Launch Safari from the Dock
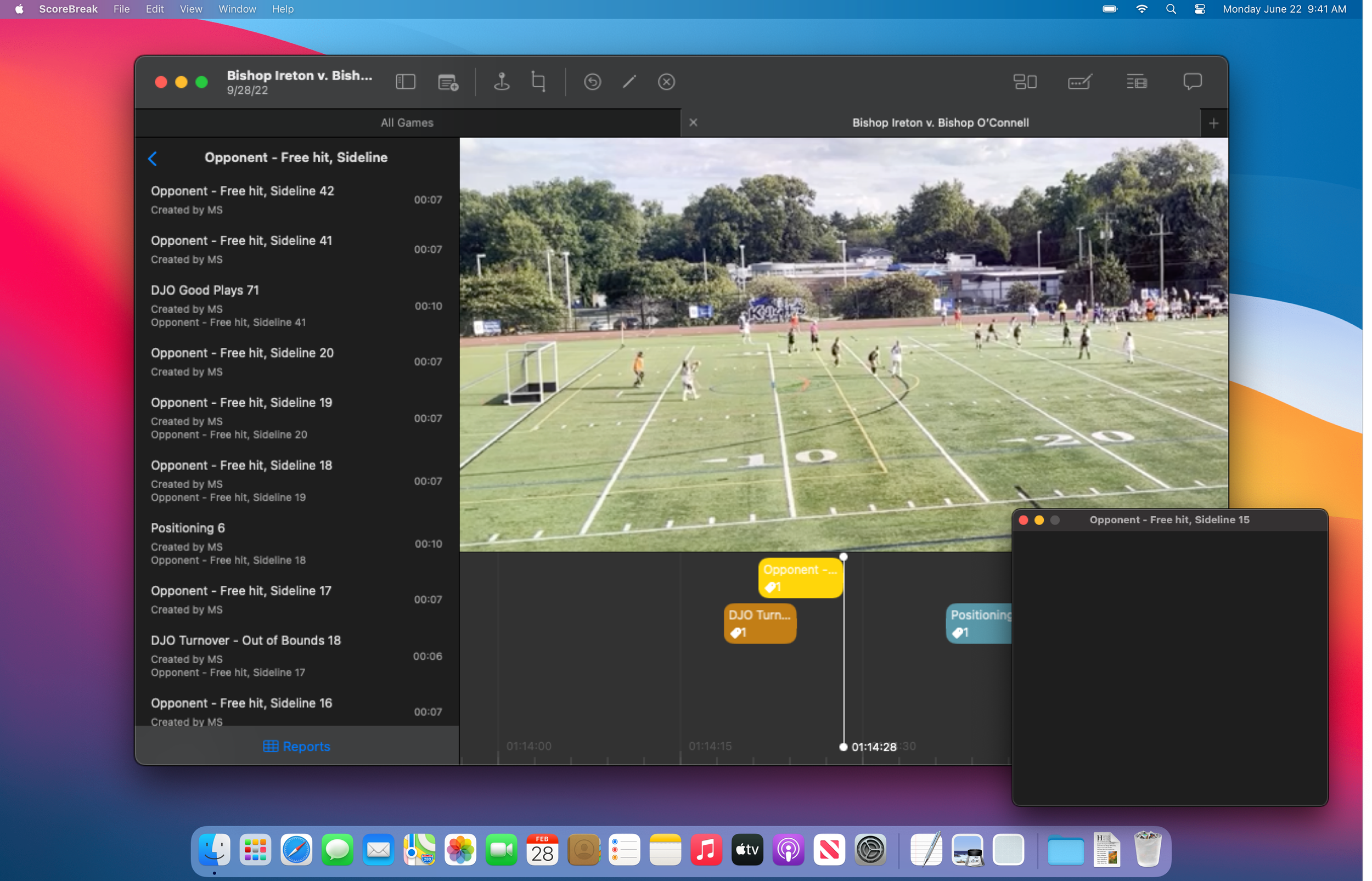 (296, 850)
